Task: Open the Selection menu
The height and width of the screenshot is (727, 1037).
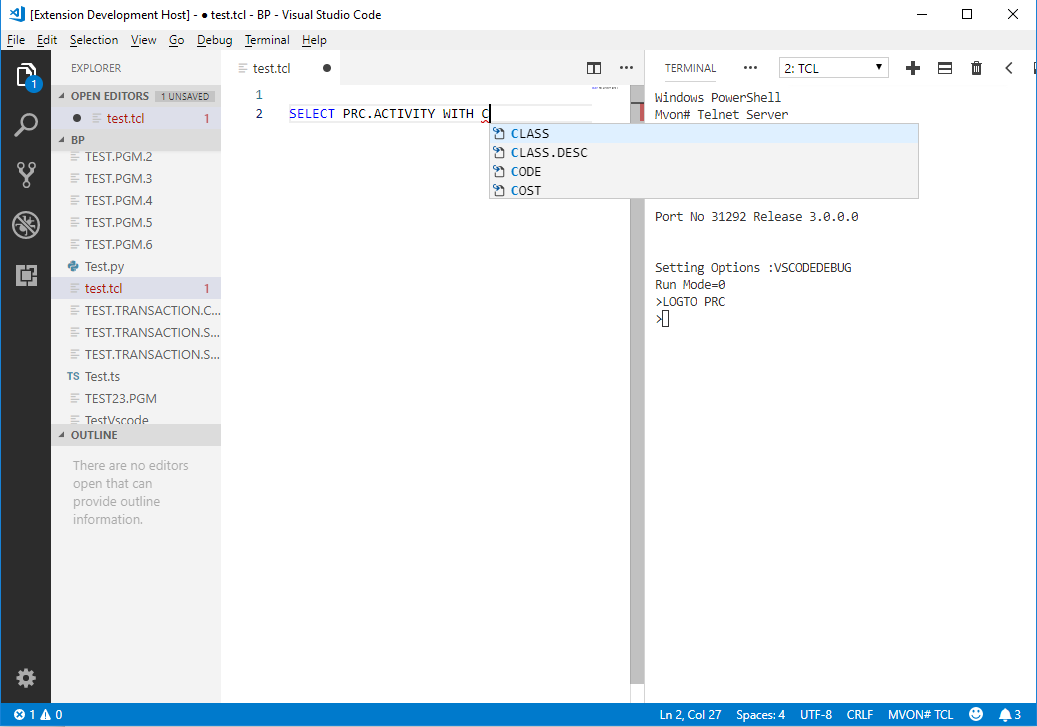Action: [94, 40]
